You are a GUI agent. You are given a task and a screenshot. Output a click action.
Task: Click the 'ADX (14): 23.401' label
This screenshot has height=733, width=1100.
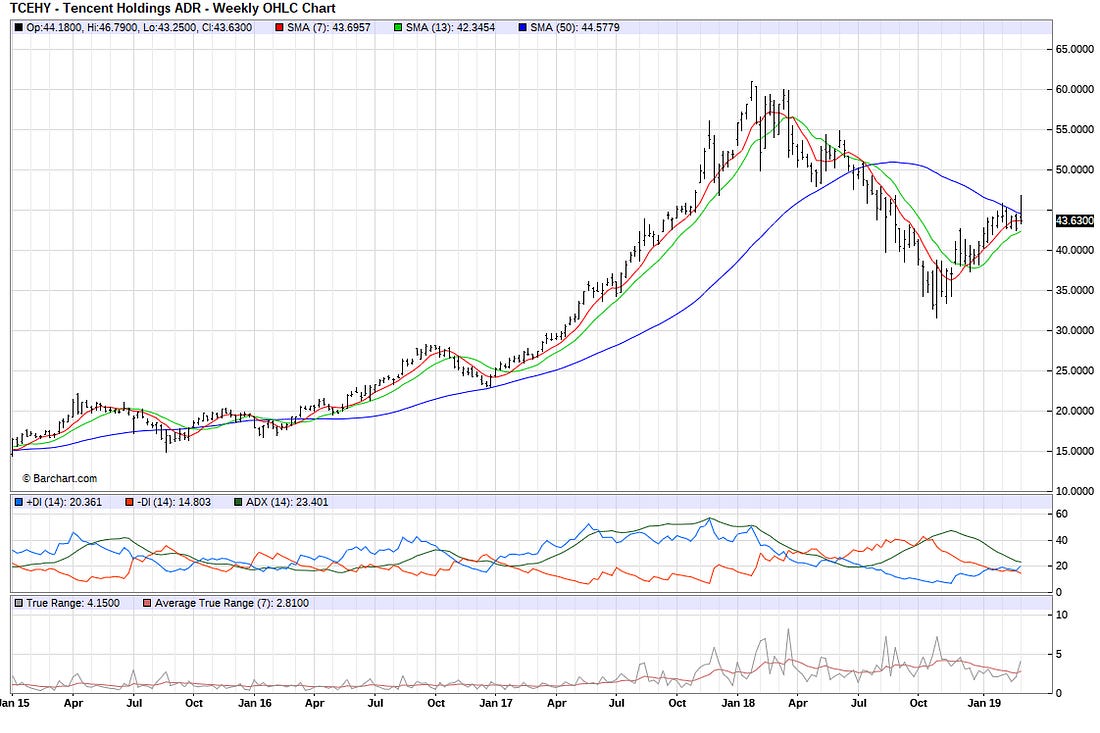tap(287, 502)
